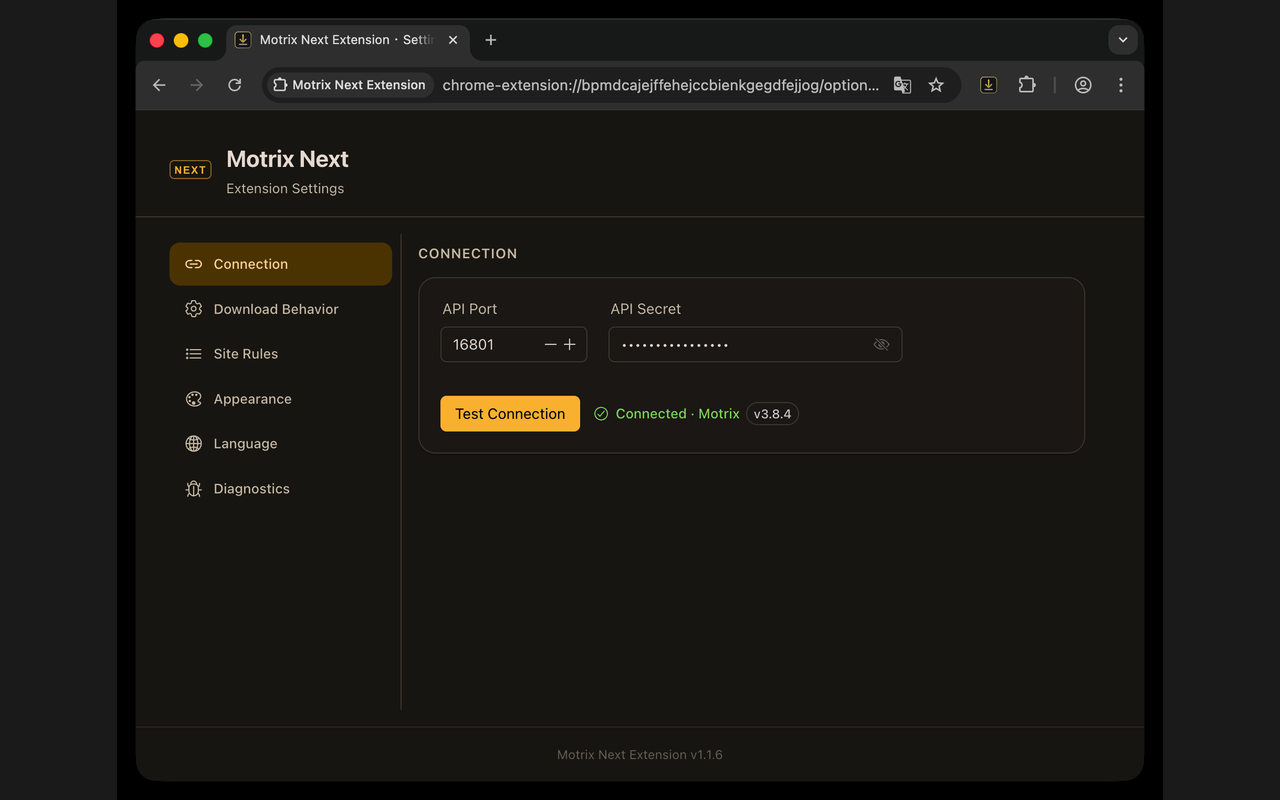This screenshot has height=800, width=1280.
Task: Translate this page icon
Action: click(902, 85)
